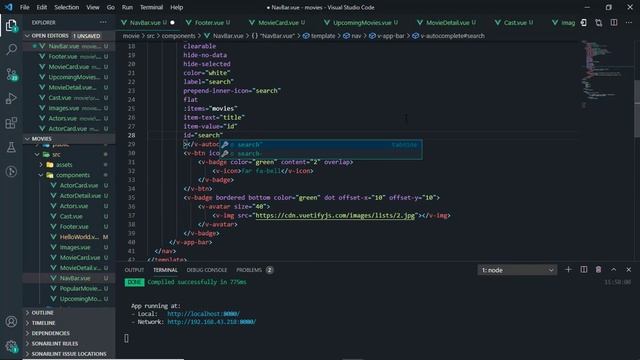Open the Explorer view in activity bar
Screen dimensions: 640x360
tap(11, 25)
